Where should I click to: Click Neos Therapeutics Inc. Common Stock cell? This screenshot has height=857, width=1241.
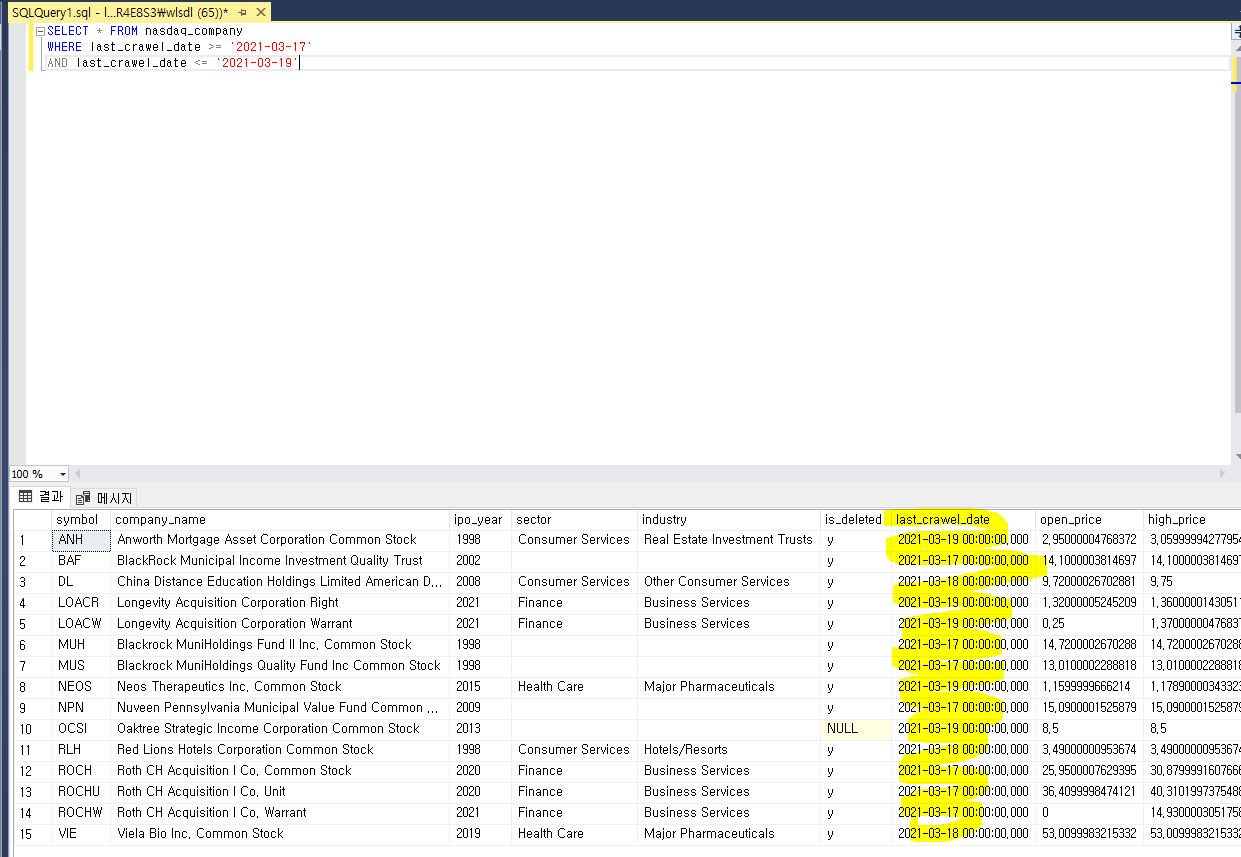coord(280,687)
